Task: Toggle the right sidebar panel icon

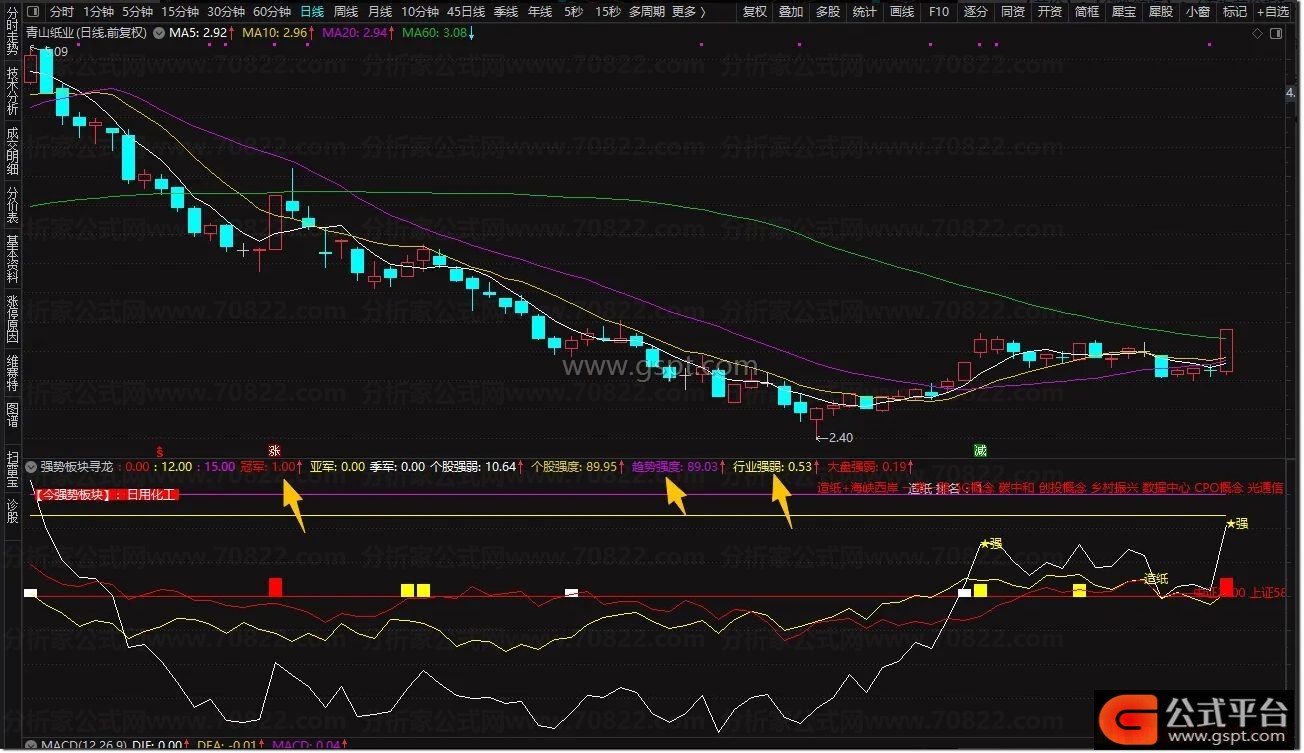Action: pos(1275,33)
